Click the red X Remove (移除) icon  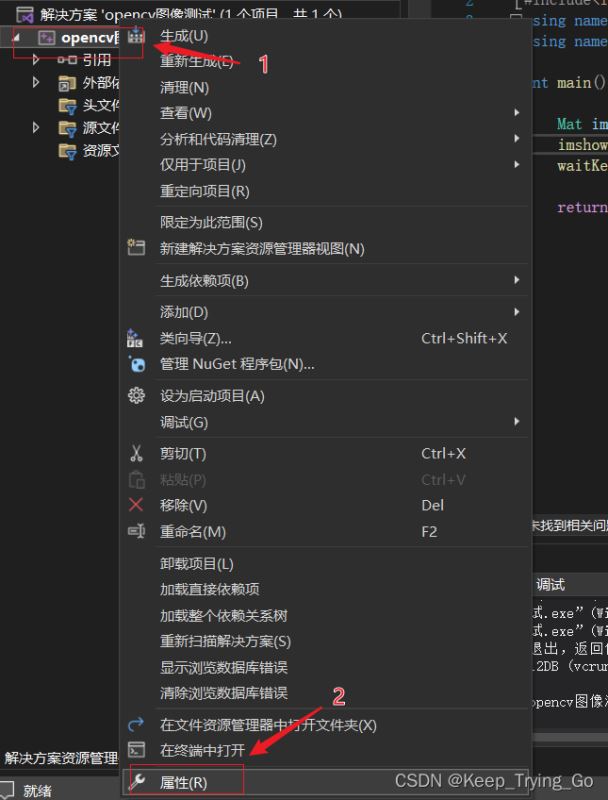tap(137, 505)
